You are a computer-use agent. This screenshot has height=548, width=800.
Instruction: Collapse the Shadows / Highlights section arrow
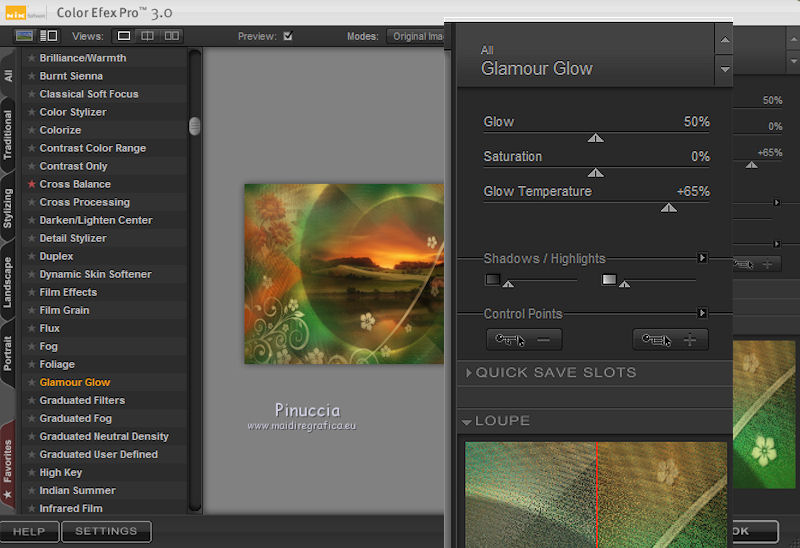(x=702, y=258)
